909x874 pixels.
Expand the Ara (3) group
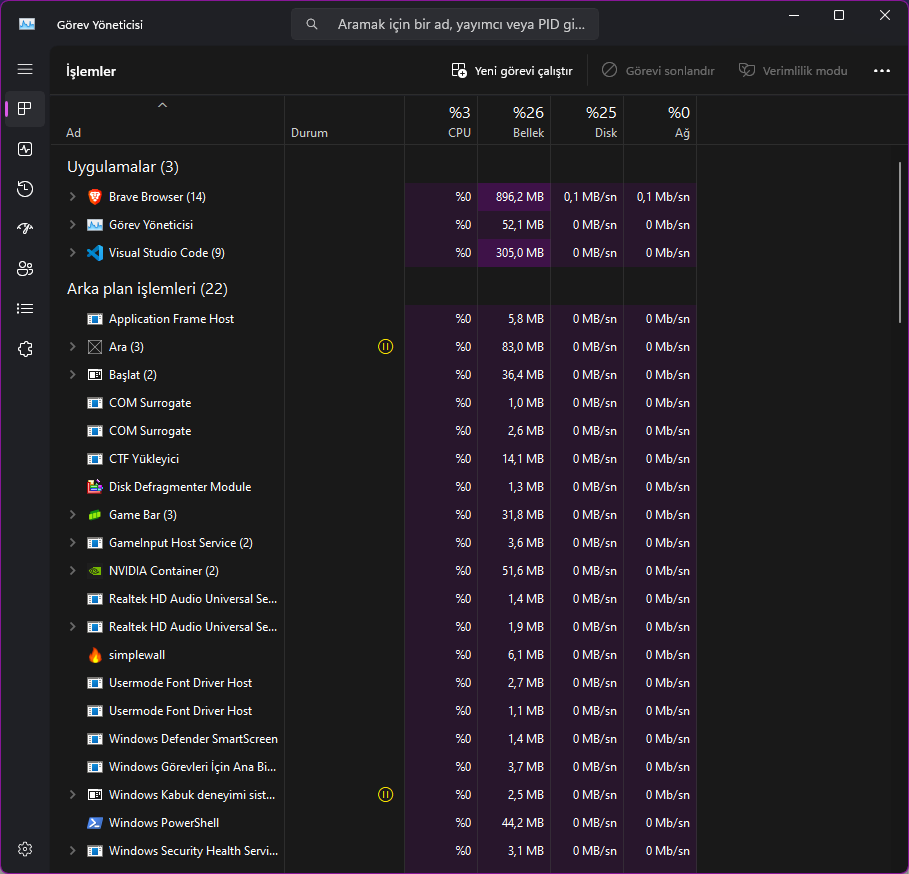72,347
